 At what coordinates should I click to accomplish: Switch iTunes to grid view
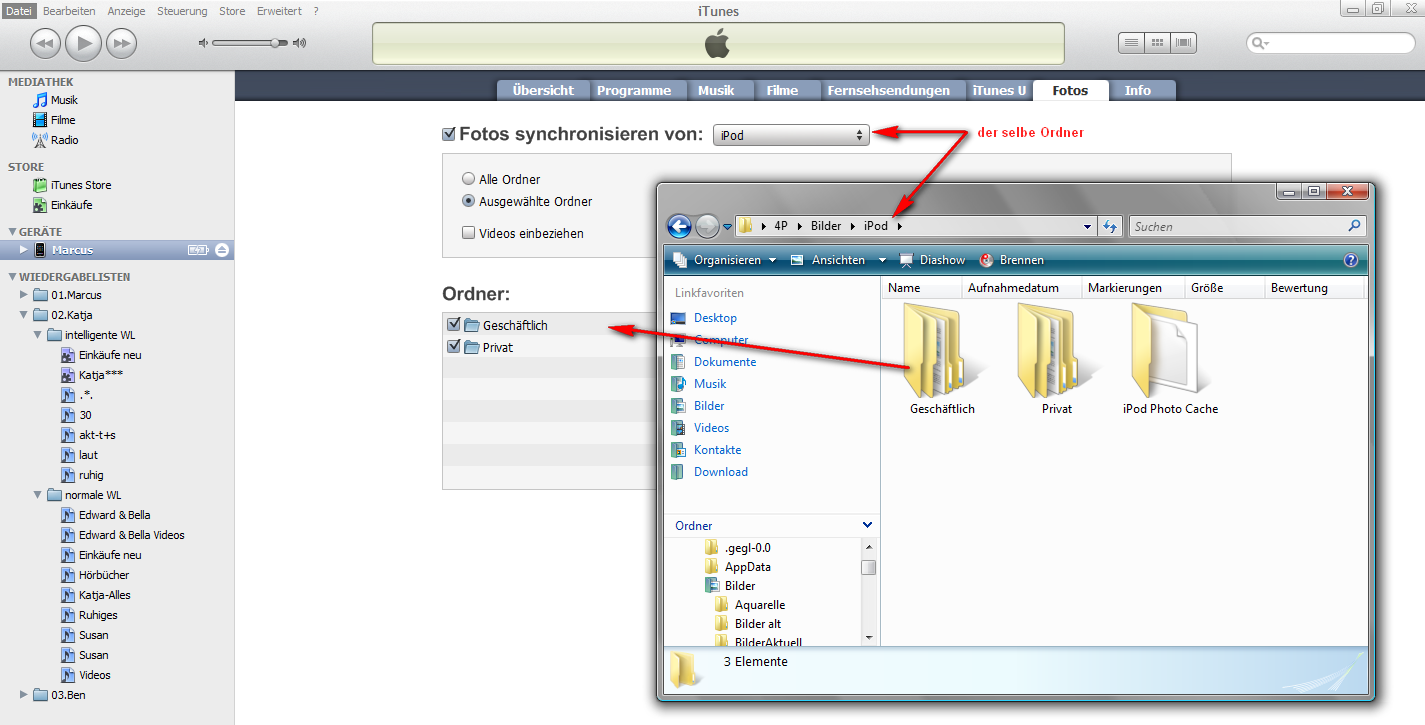[x=1158, y=43]
